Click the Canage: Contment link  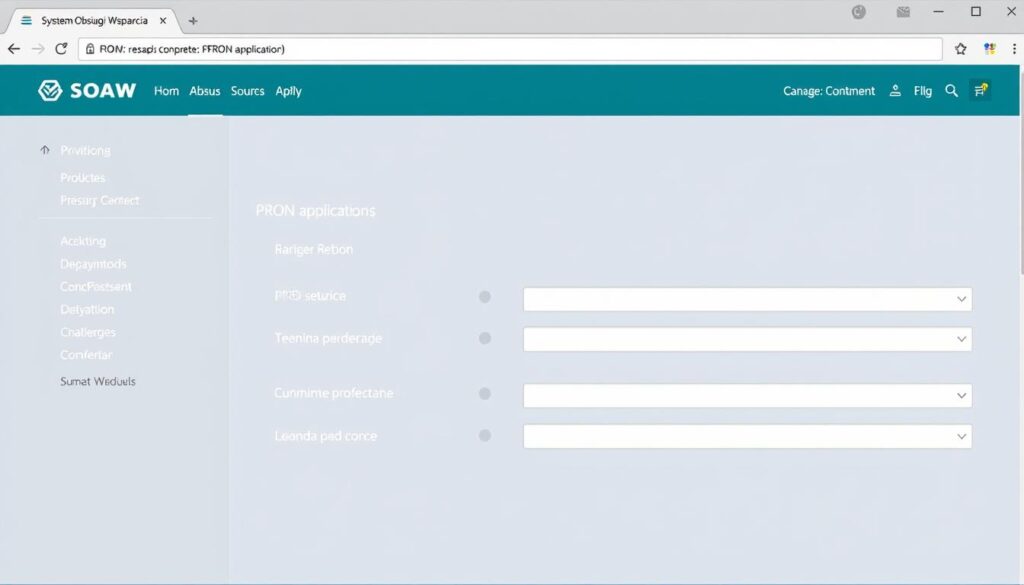click(828, 90)
